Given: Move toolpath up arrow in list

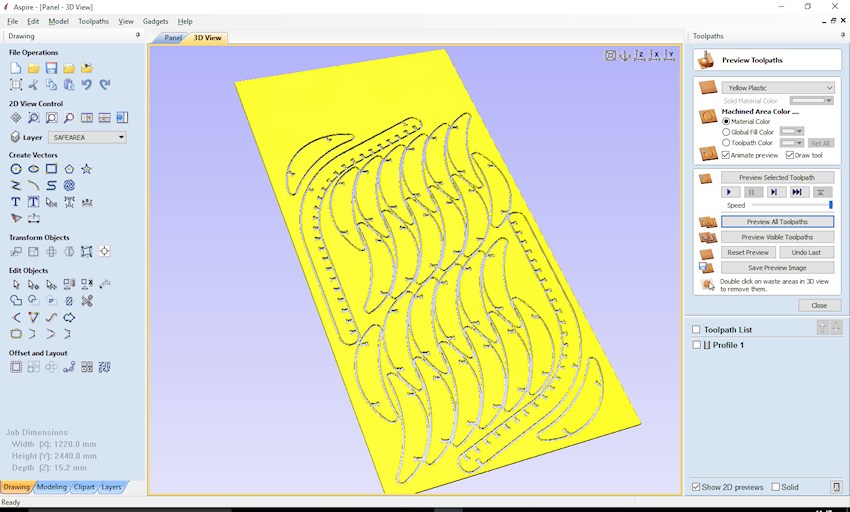Looking at the screenshot, I should tap(822, 328).
